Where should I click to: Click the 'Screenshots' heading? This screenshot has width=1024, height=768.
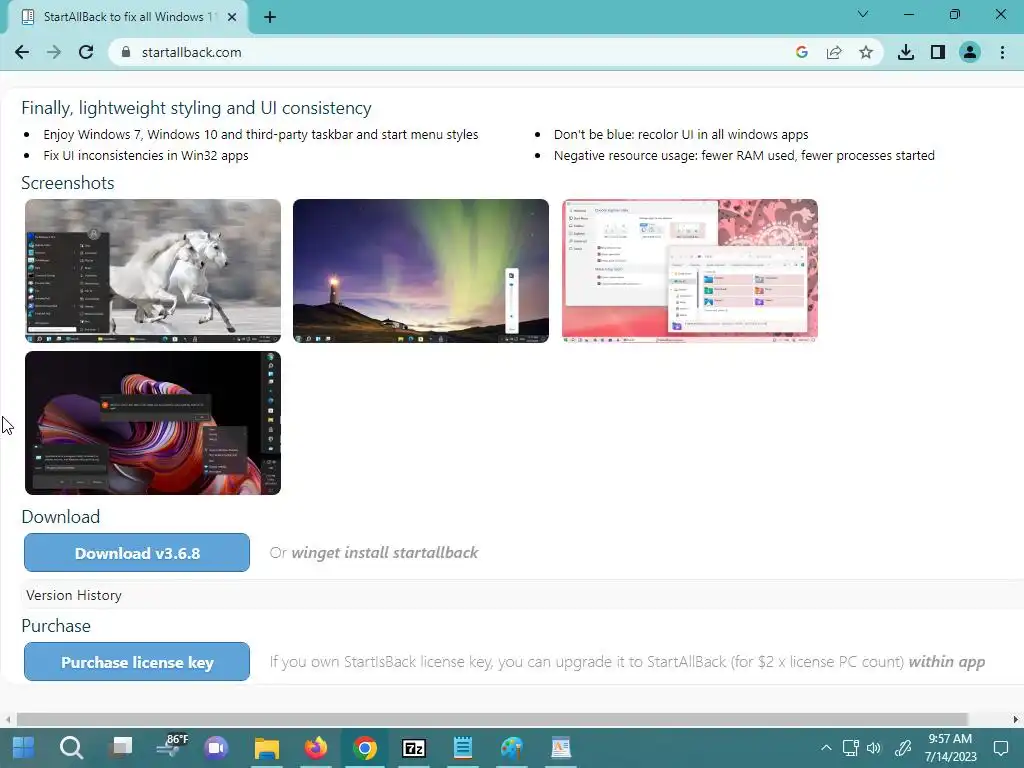68,183
